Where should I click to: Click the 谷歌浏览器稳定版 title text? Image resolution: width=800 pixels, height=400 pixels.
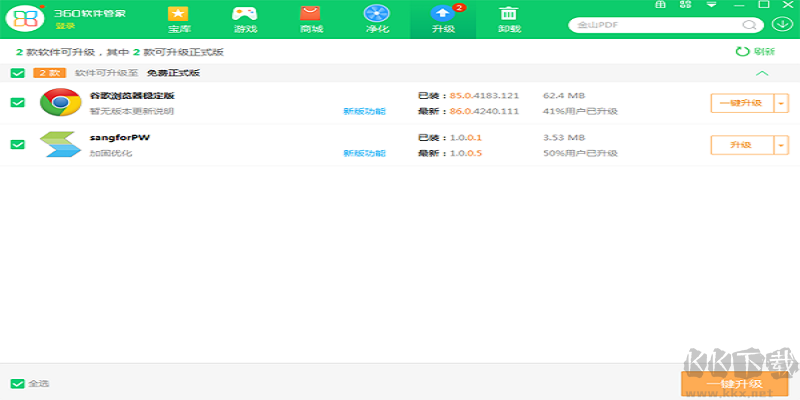133,95
